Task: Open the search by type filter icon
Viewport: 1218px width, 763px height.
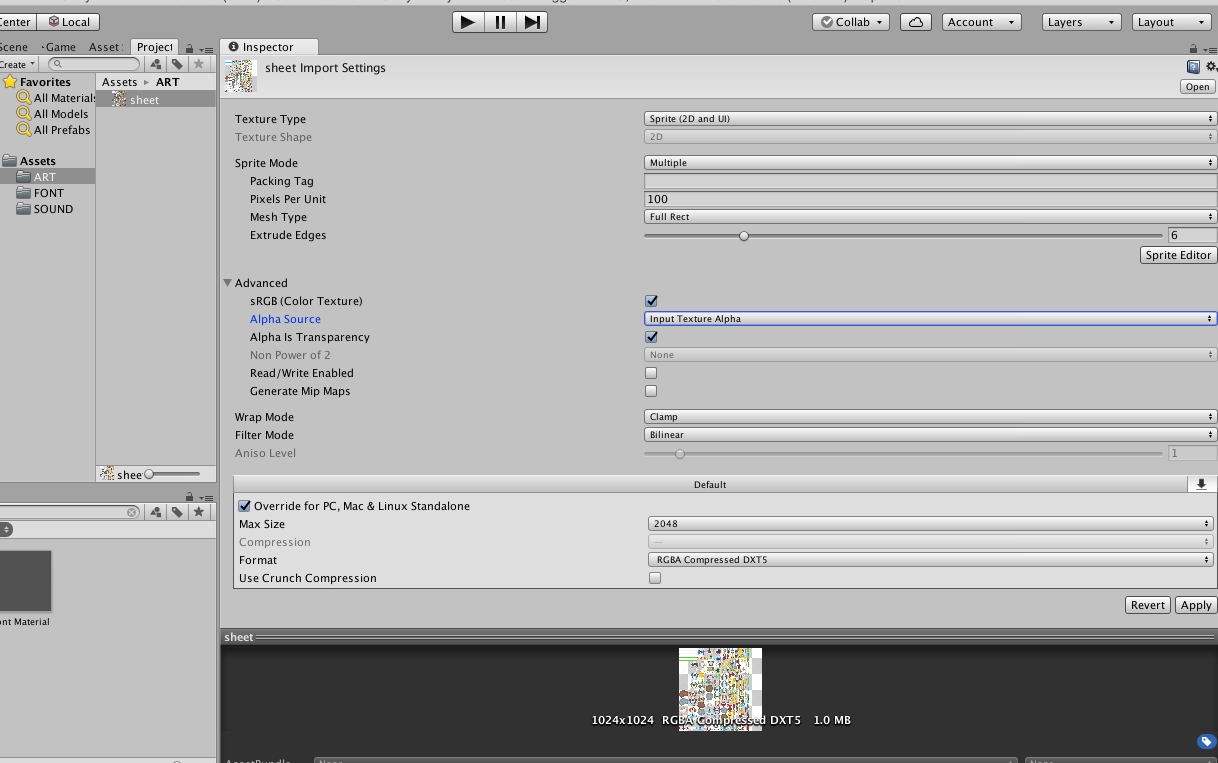Action: [156, 63]
